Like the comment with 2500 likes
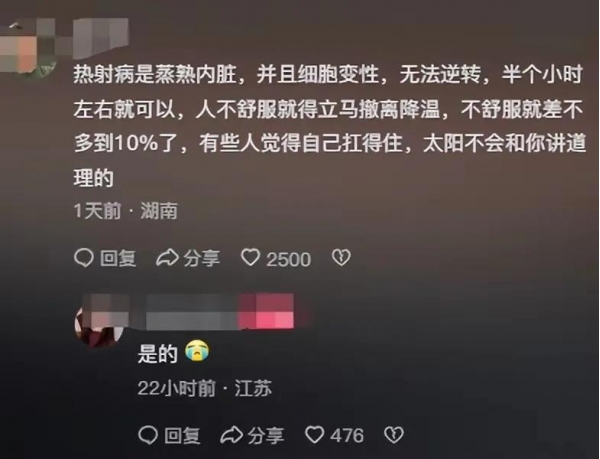This screenshot has height=459, width=600. coord(251,258)
